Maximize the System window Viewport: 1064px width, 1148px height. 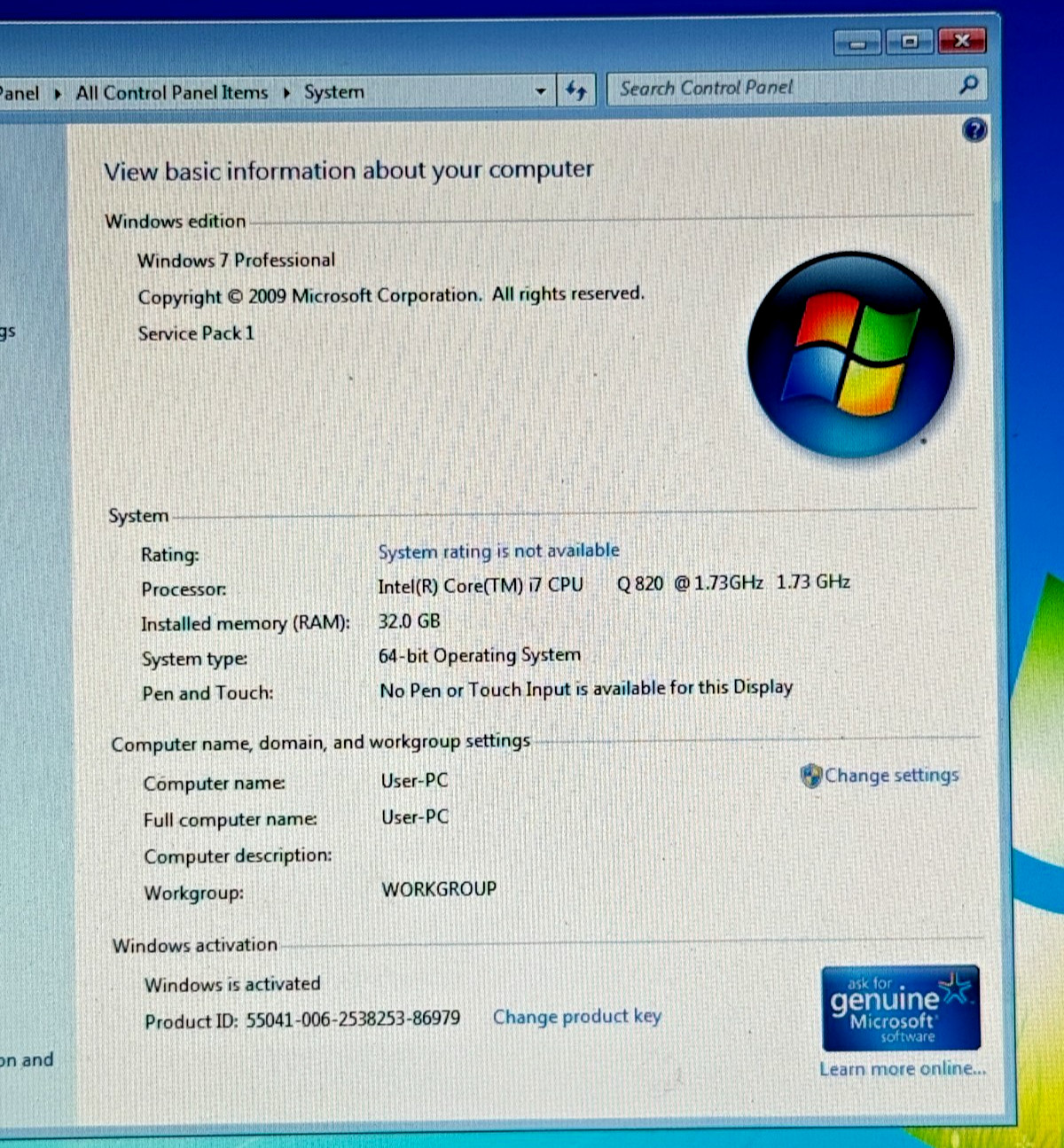click(909, 42)
